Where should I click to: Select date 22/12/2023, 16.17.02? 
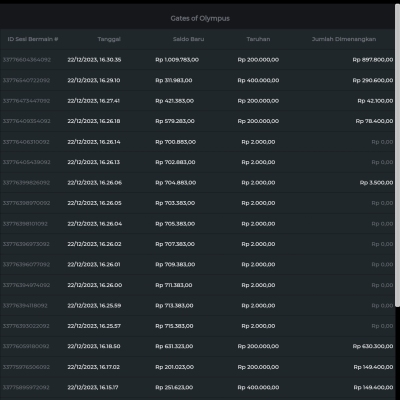point(93,367)
